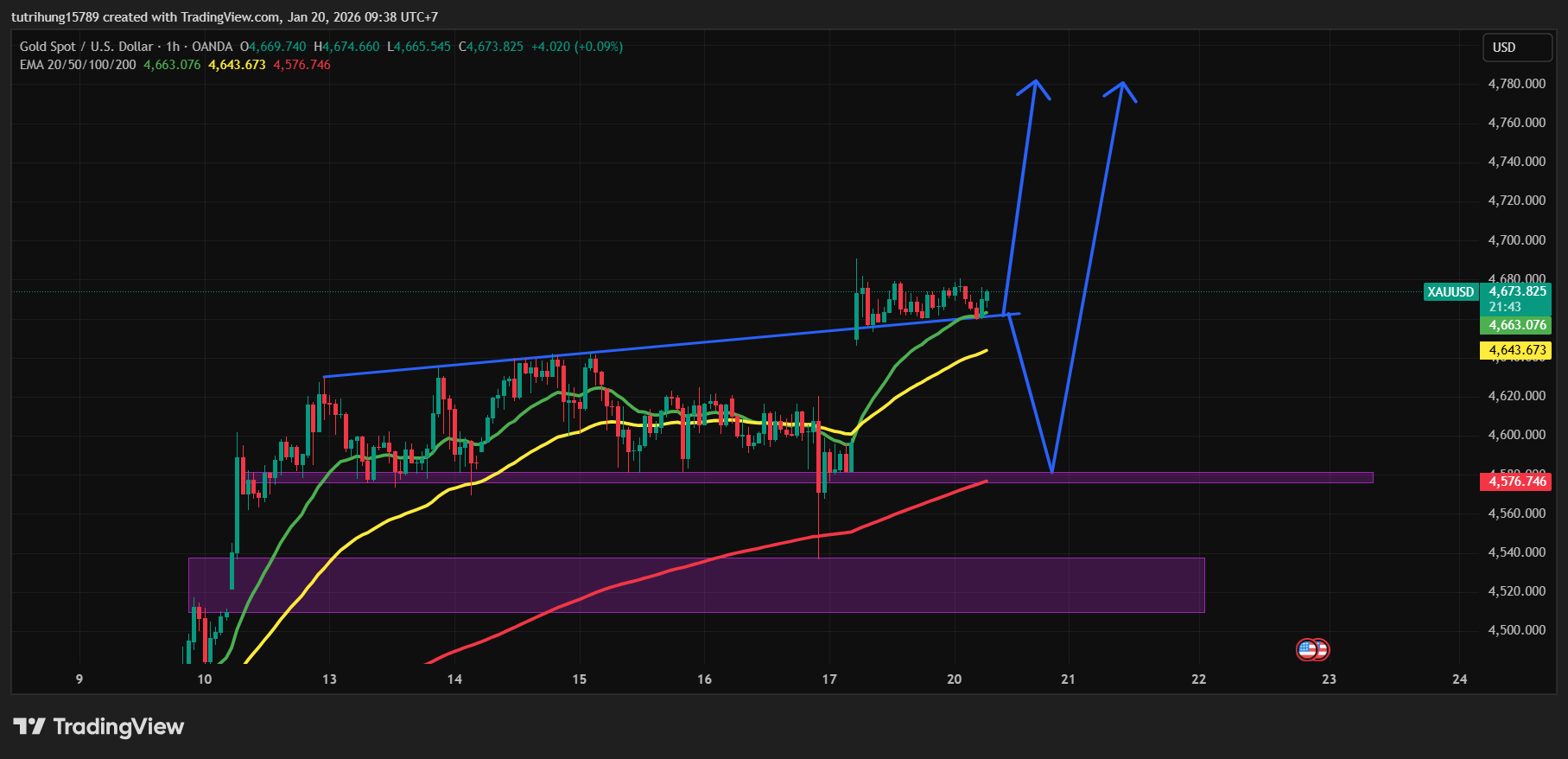The width and height of the screenshot is (1568, 759).
Task: Click the date 20 on time axis
Action: (x=954, y=679)
